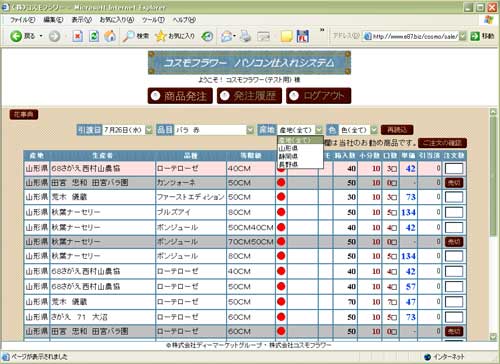Open the お気に入り star favorites panel
Screen dimensions: 500x364
[175, 36]
